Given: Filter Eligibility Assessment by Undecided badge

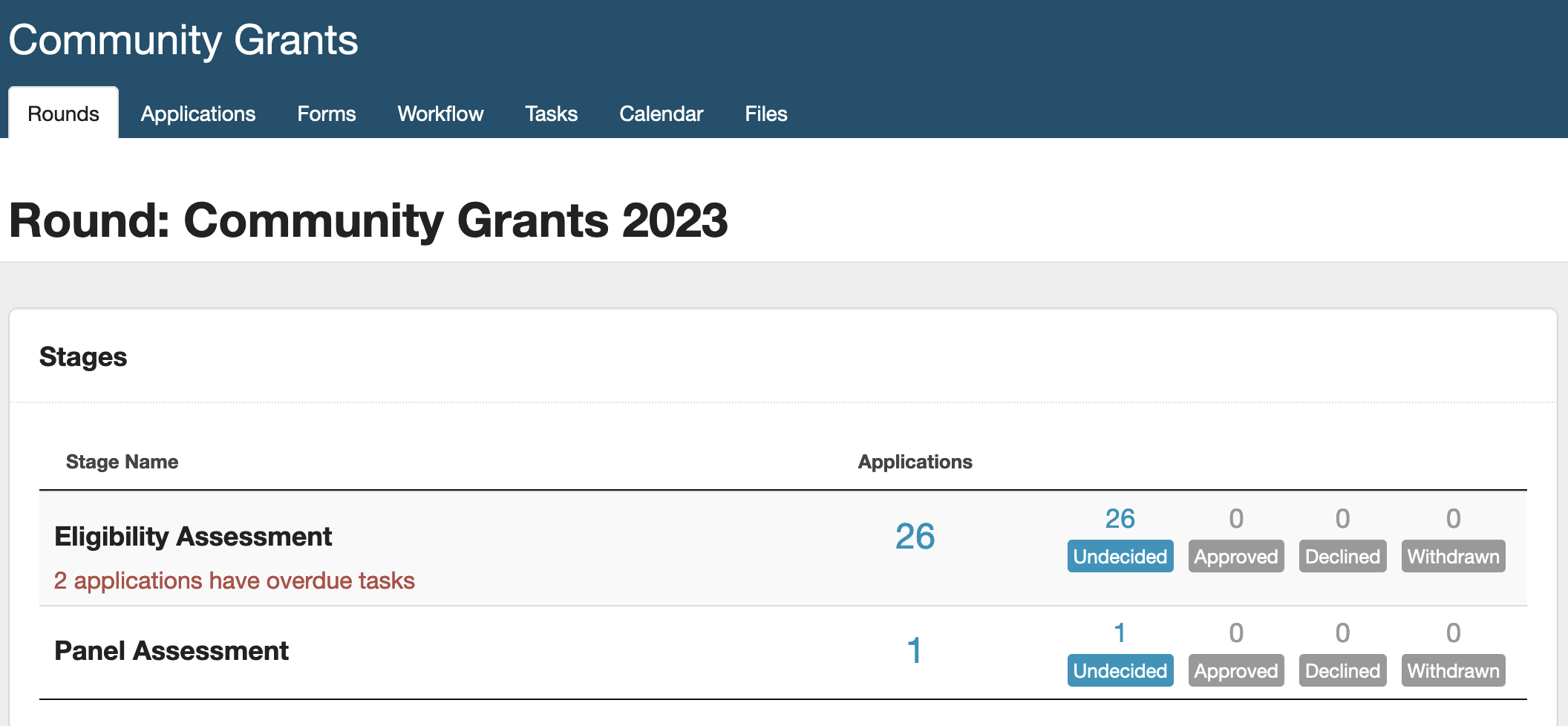Looking at the screenshot, I should coord(1120,556).
